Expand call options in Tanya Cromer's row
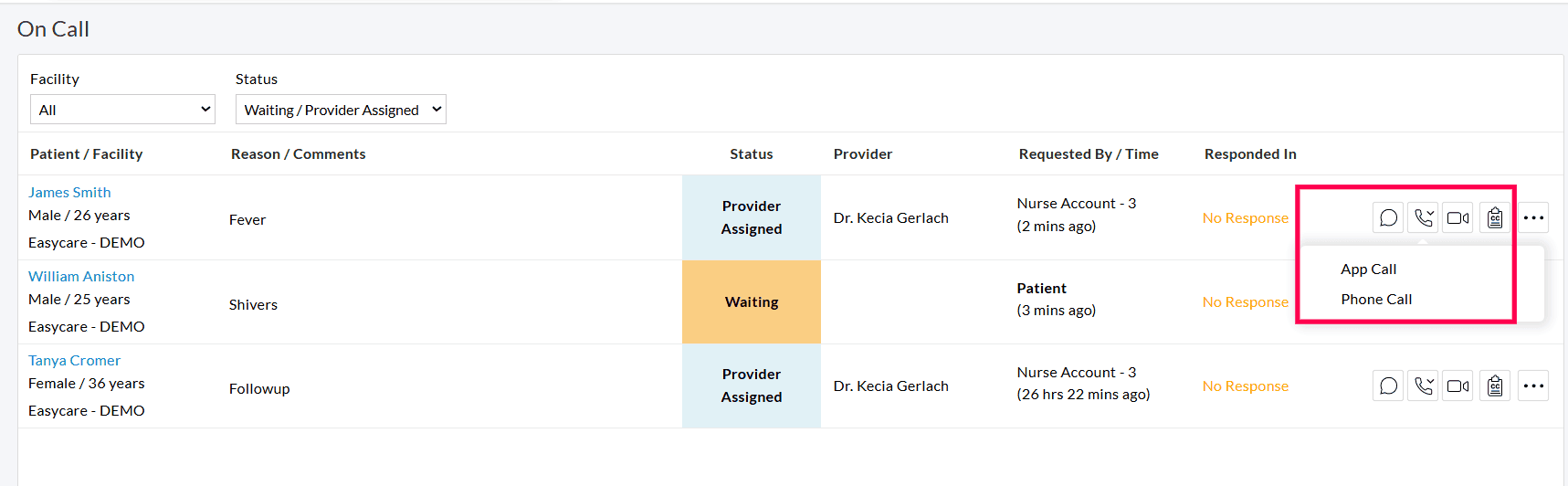The image size is (1568, 486). [1423, 386]
